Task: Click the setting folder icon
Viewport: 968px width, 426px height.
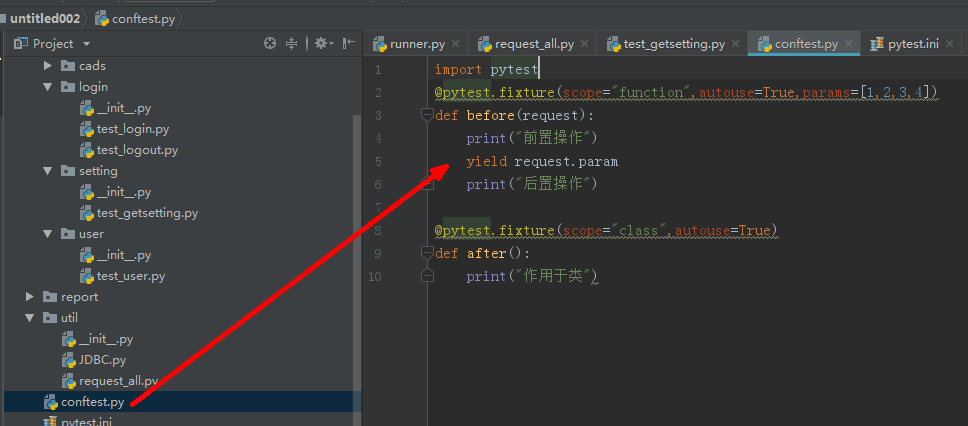Action: (x=68, y=171)
